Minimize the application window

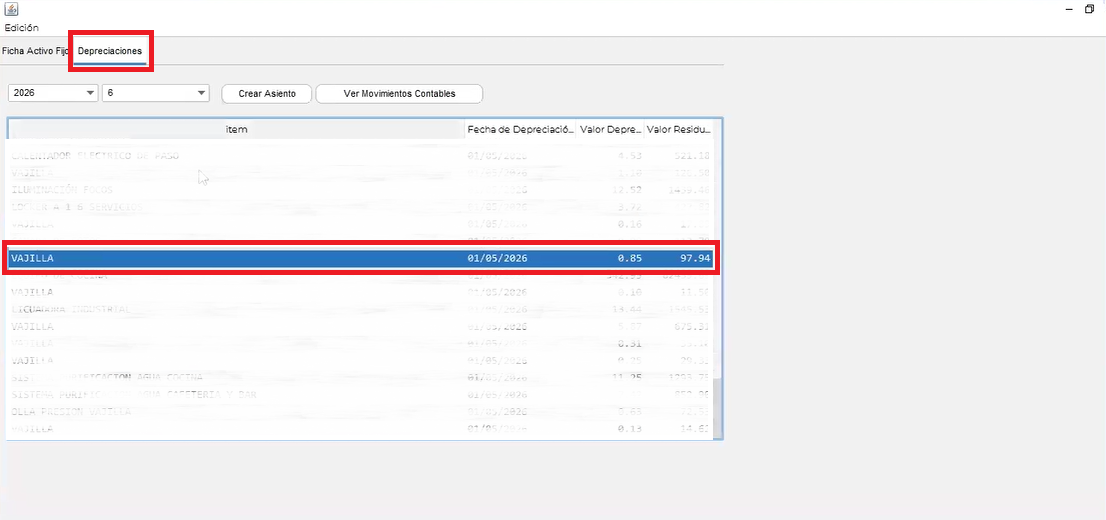click(x=1069, y=9)
